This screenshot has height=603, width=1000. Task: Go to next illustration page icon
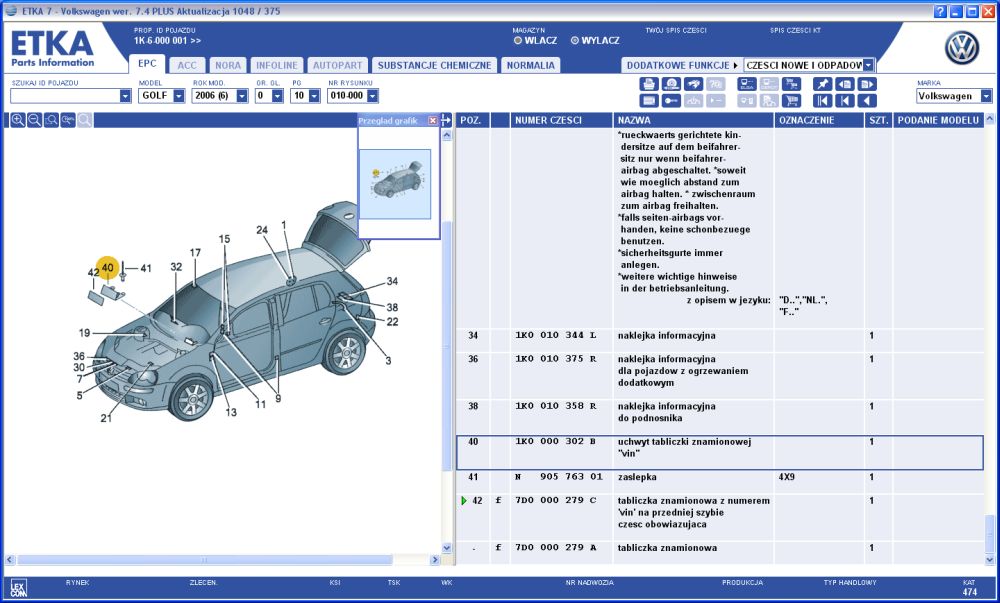(867, 84)
